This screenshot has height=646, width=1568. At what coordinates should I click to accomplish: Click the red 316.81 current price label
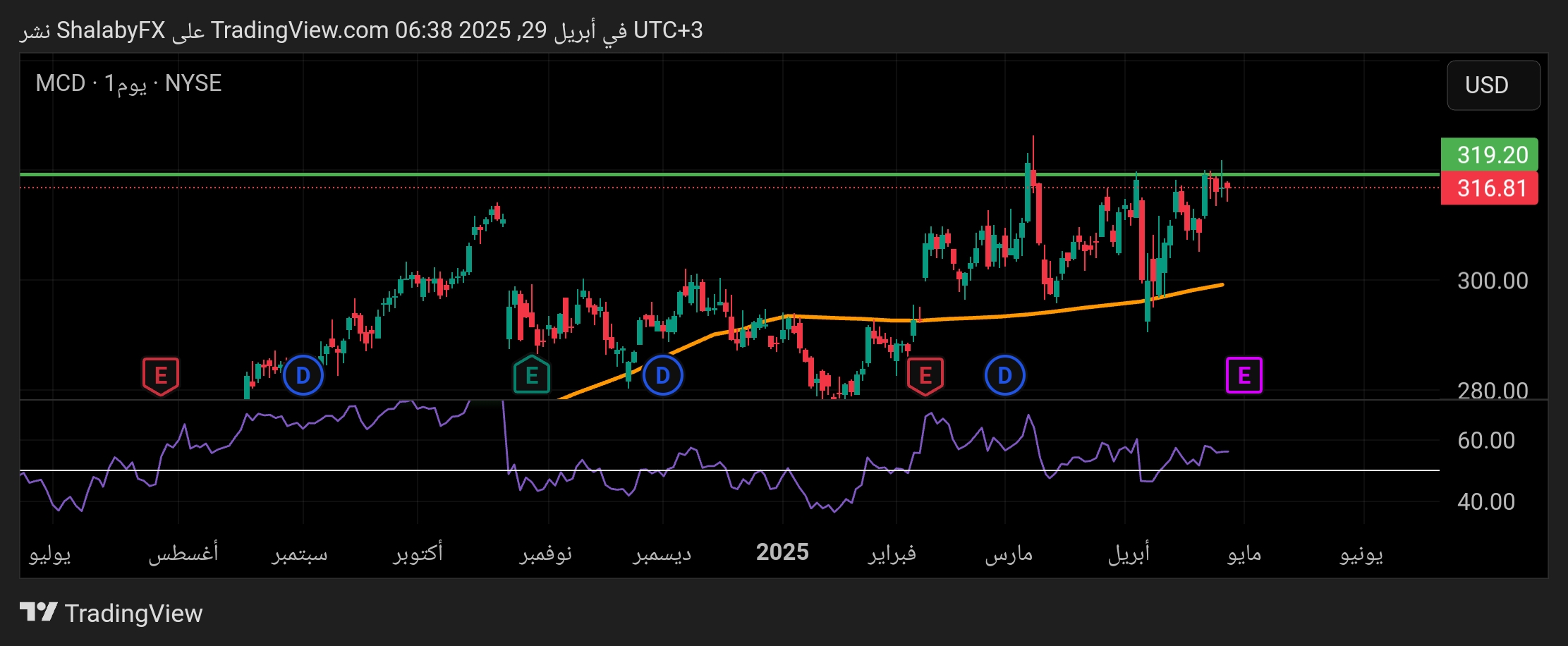click(1489, 188)
